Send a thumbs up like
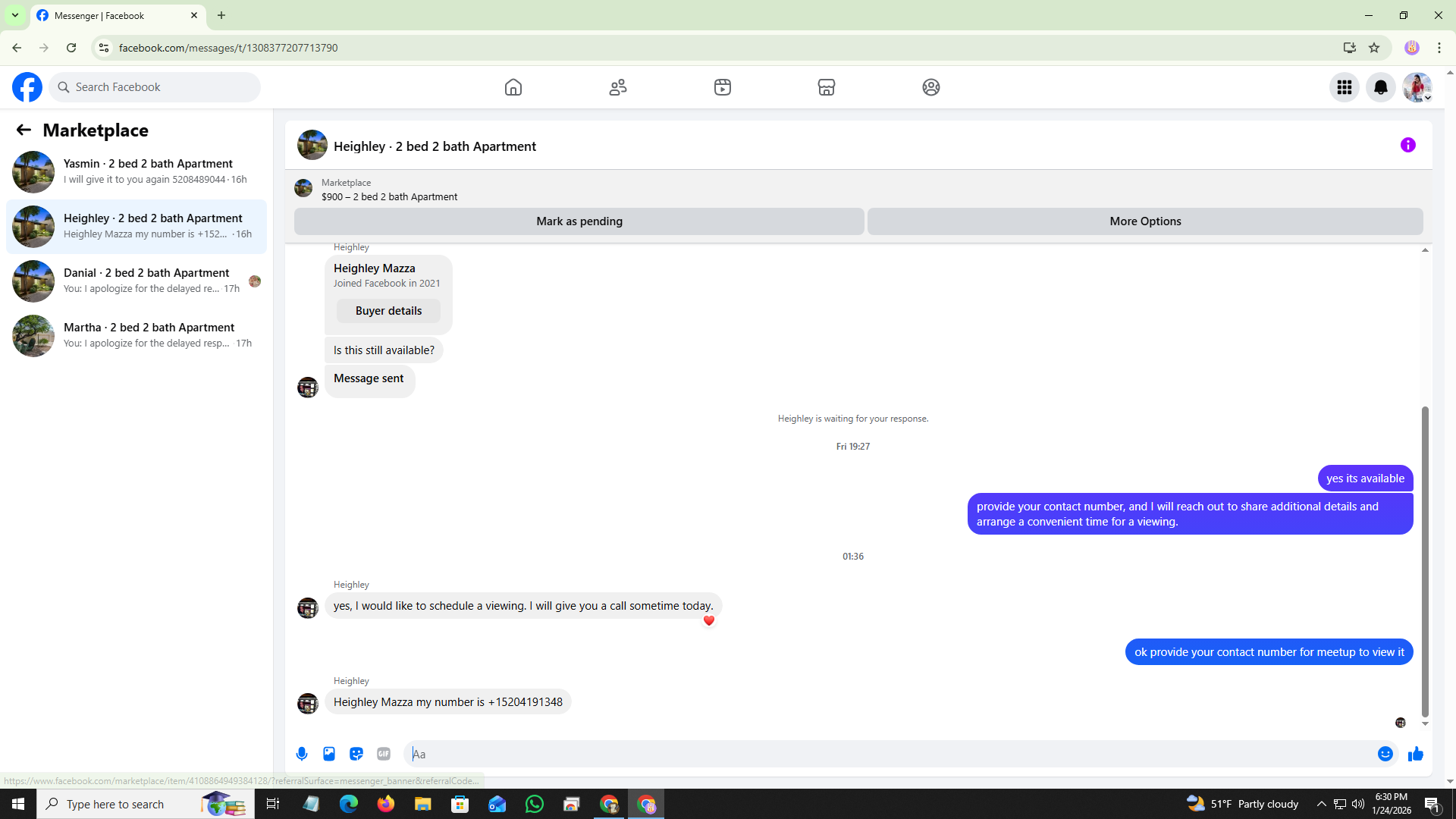The width and height of the screenshot is (1456, 819). (x=1415, y=754)
